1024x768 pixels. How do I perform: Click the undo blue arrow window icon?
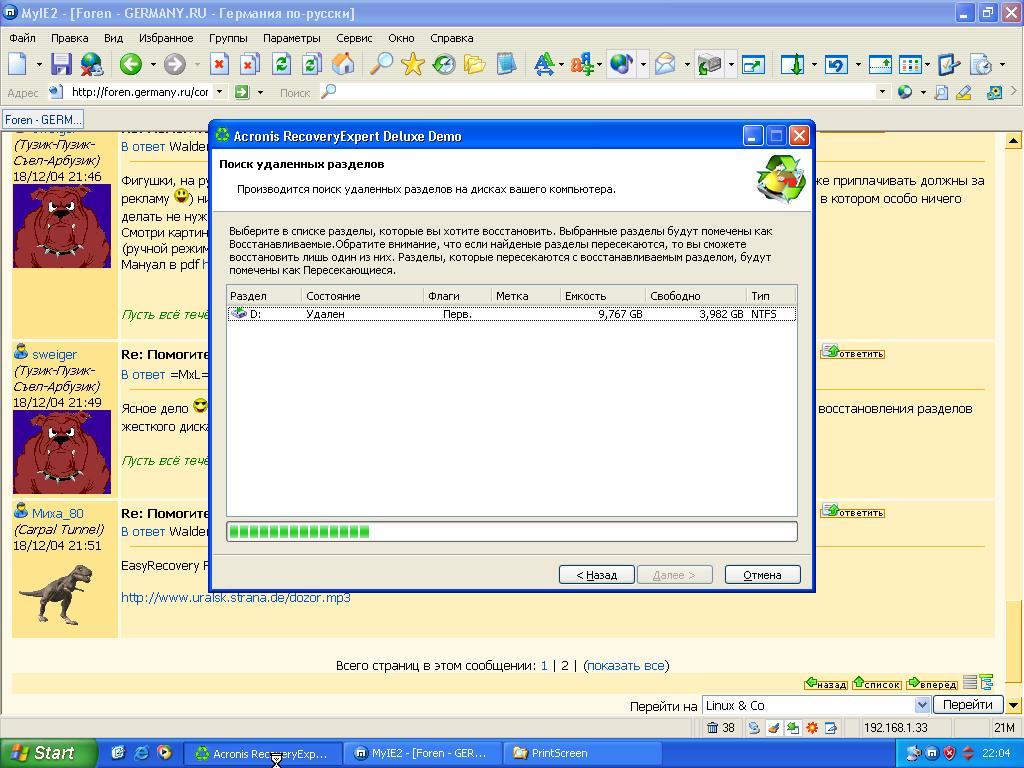837,64
